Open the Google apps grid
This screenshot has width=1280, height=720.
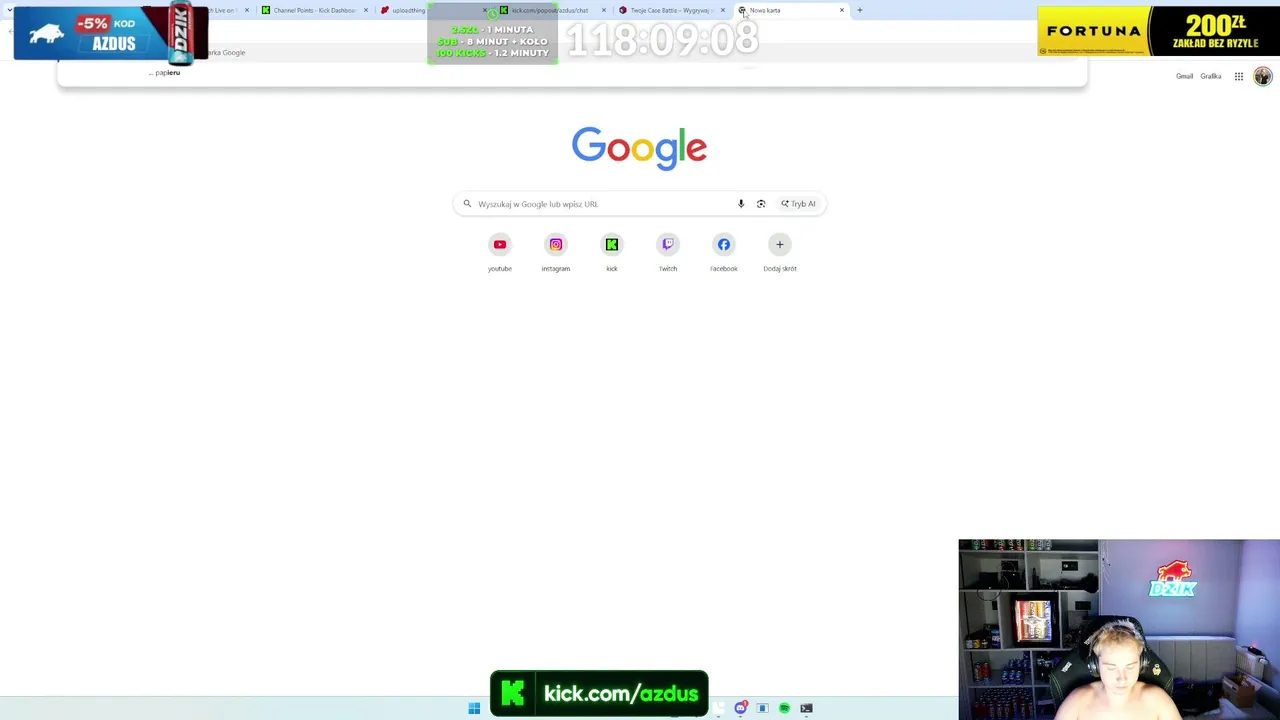point(1239,76)
